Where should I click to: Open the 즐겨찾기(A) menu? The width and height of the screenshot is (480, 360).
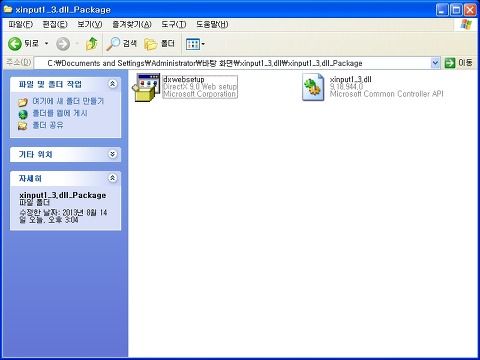pos(132,24)
